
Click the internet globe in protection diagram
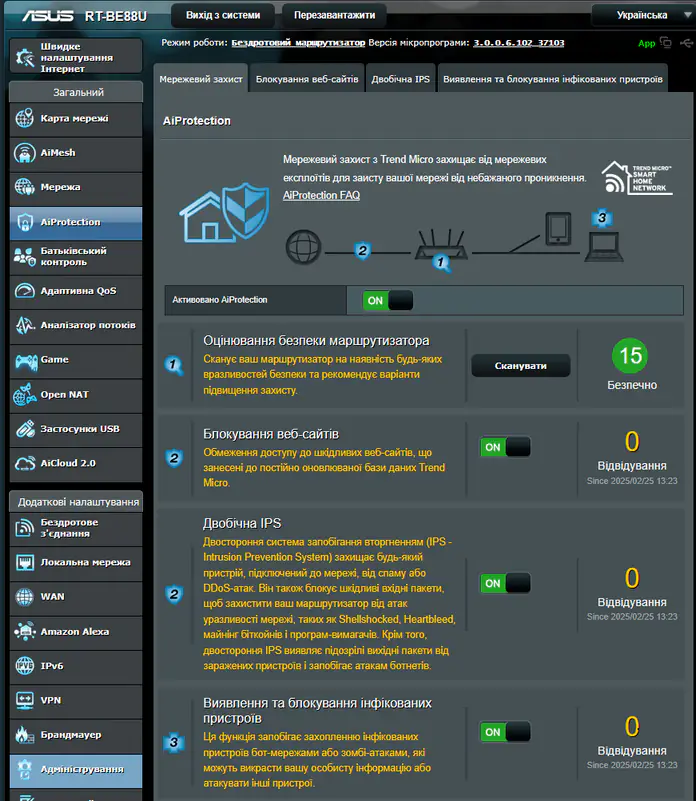click(303, 247)
